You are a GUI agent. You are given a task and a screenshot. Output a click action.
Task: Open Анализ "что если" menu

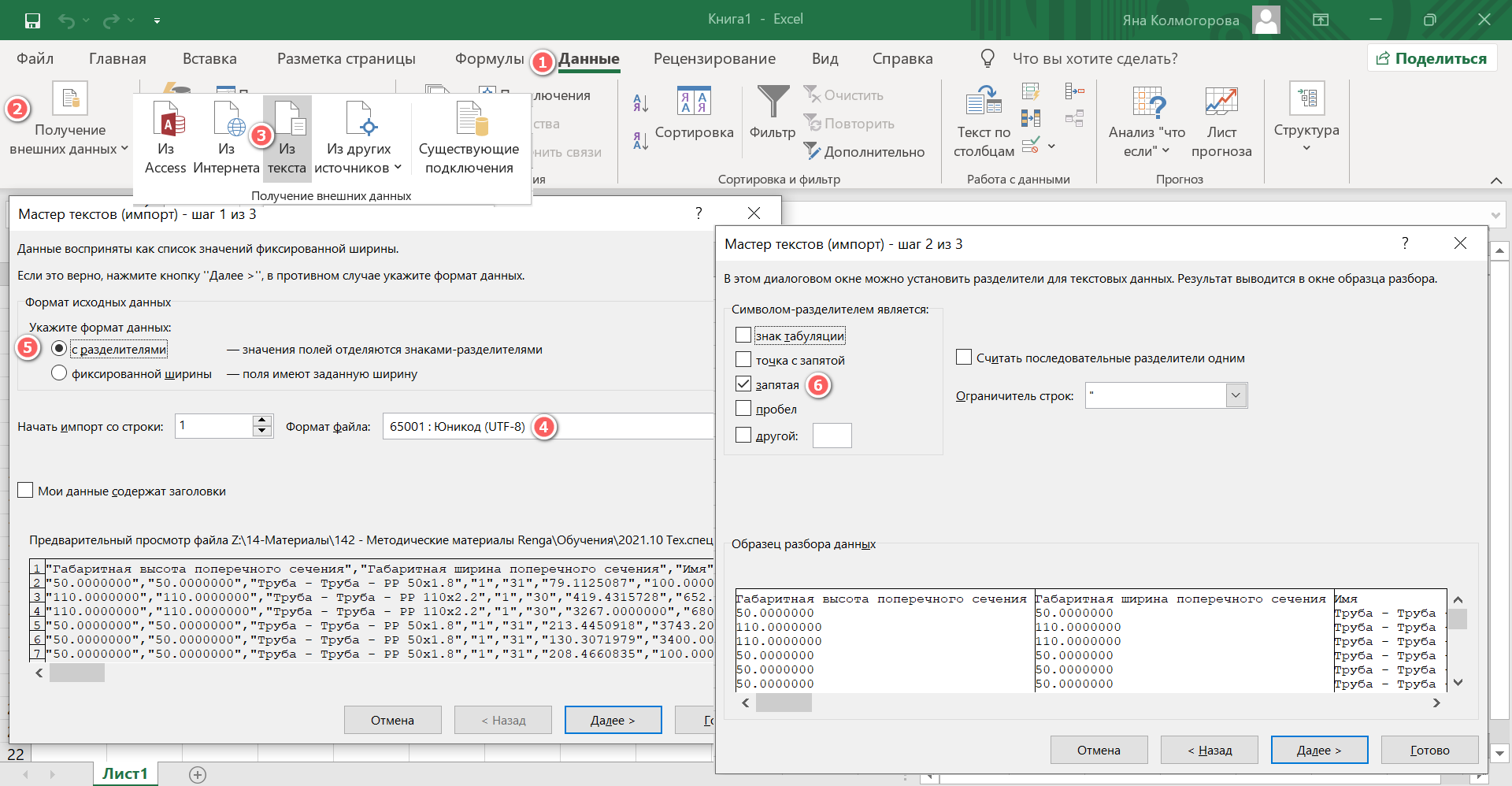click(1147, 122)
